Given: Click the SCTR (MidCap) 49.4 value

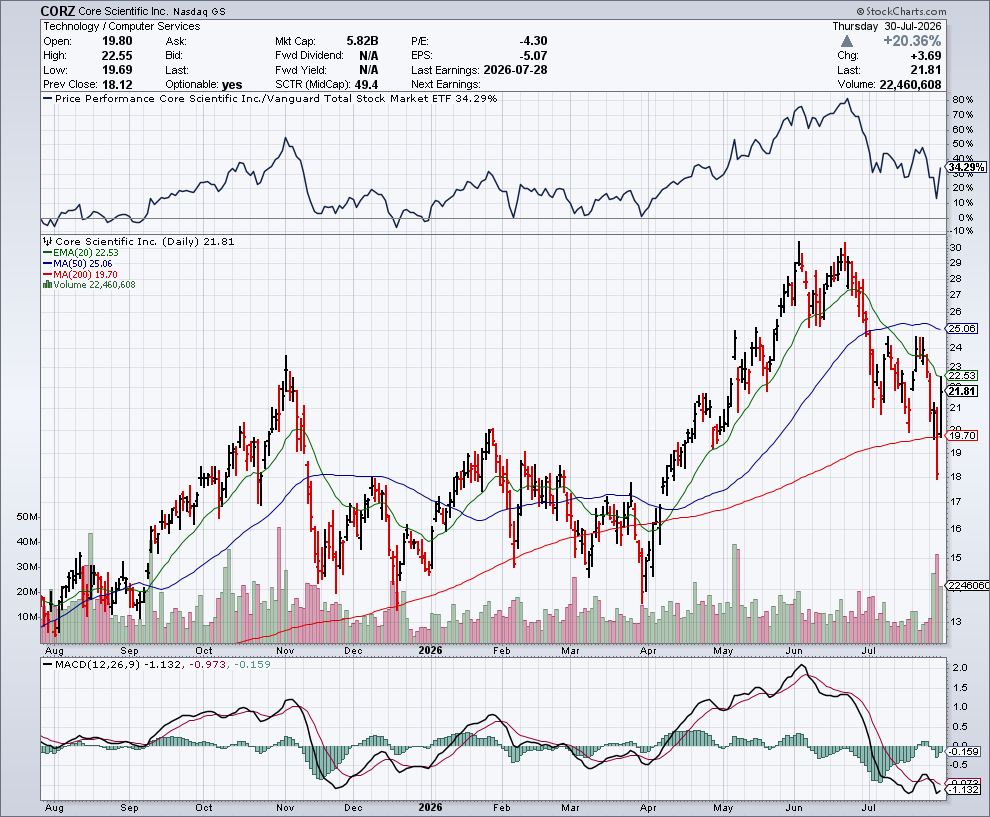Looking at the screenshot, I should pyautogui.click(x=367, y=85).
